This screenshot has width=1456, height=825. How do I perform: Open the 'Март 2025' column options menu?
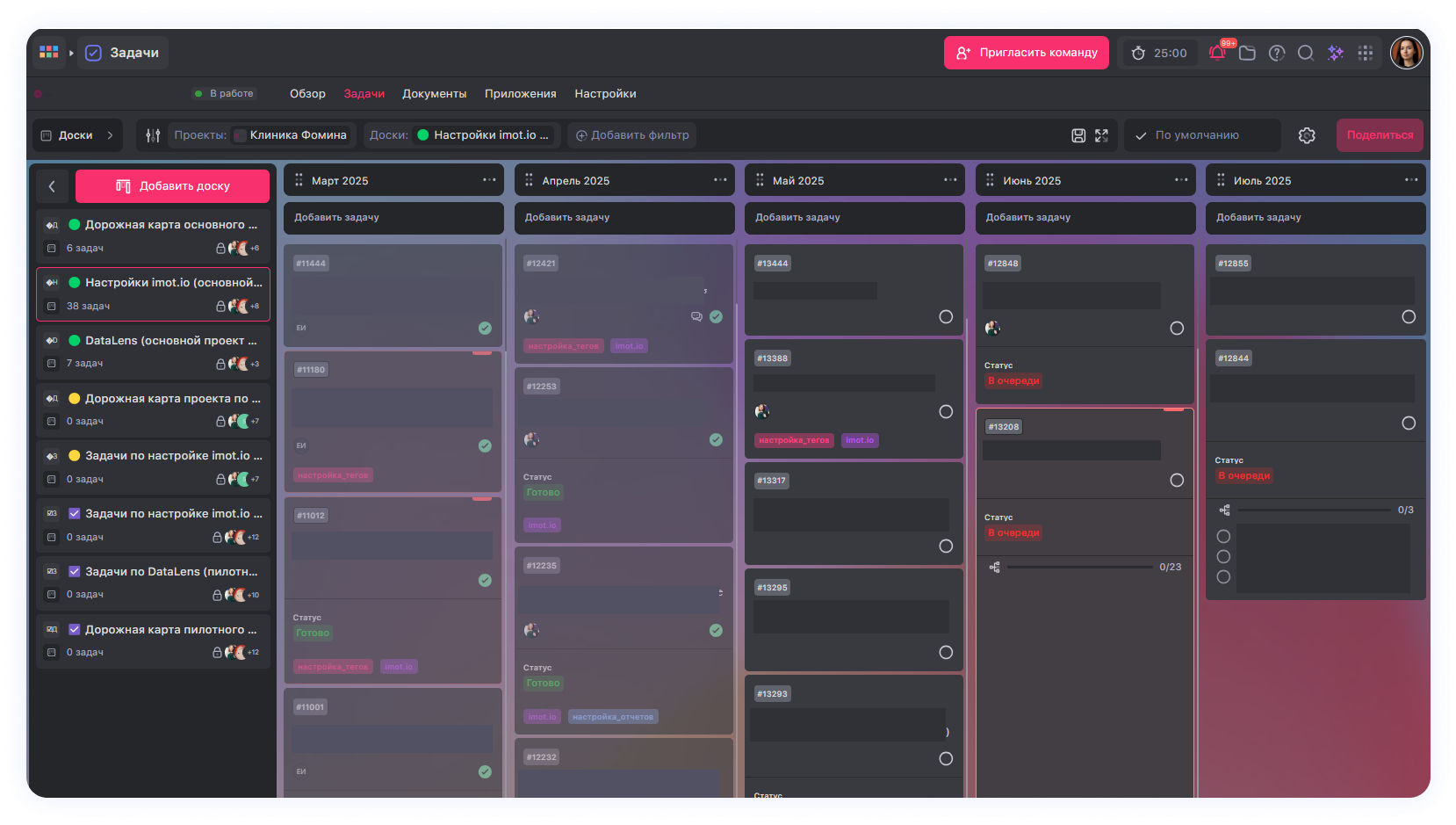pos(489,180)
